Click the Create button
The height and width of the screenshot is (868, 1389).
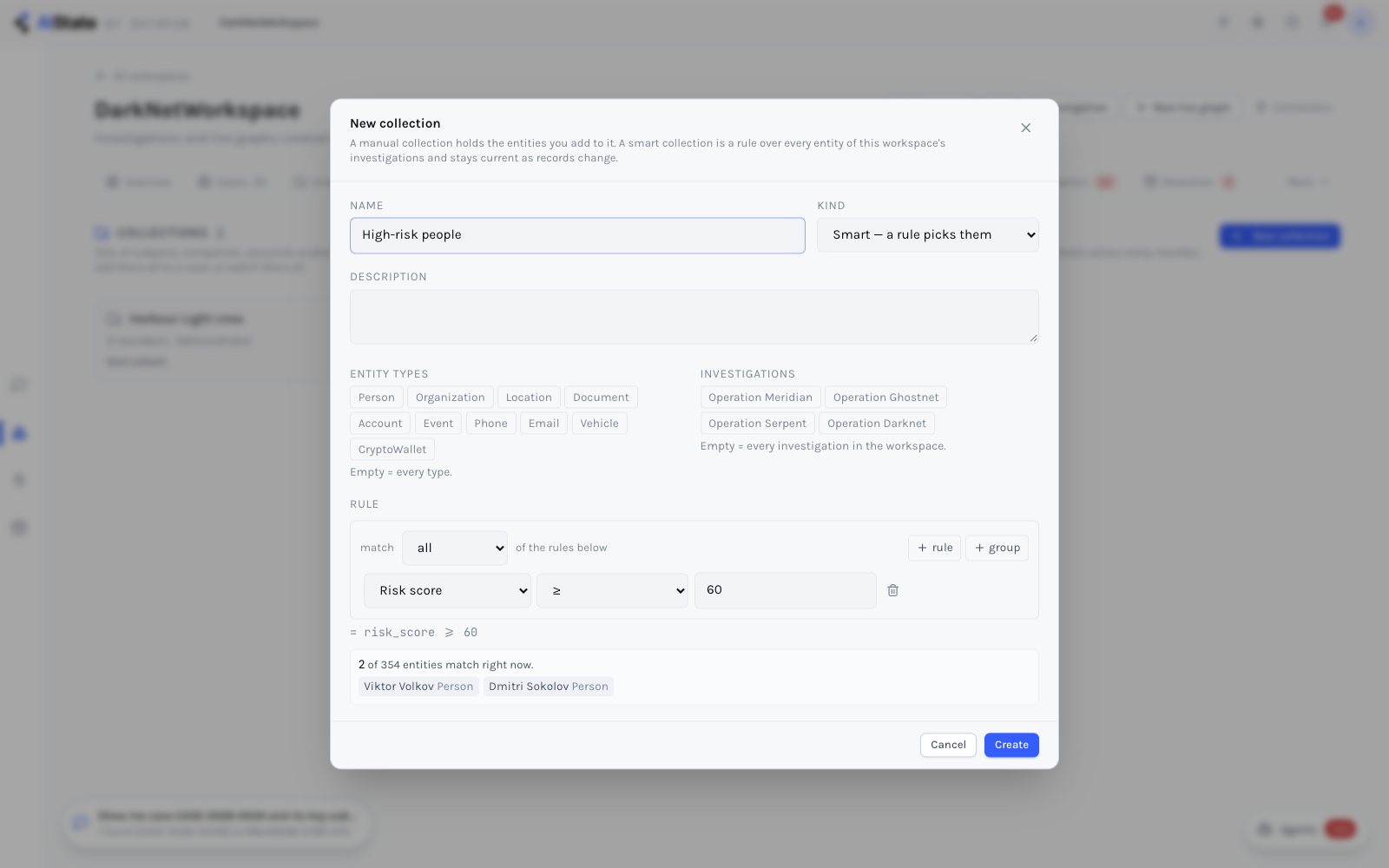point(1011,745)
